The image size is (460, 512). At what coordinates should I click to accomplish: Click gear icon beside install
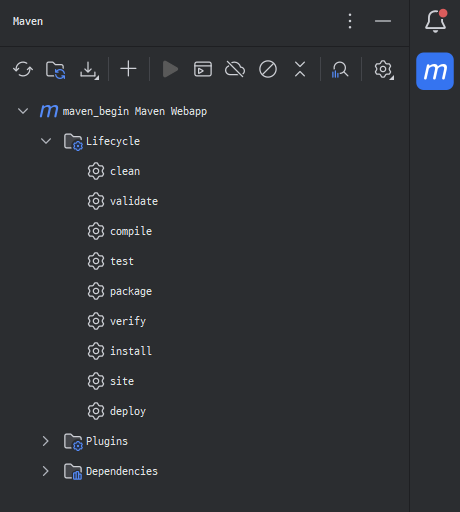pos(96,351)
